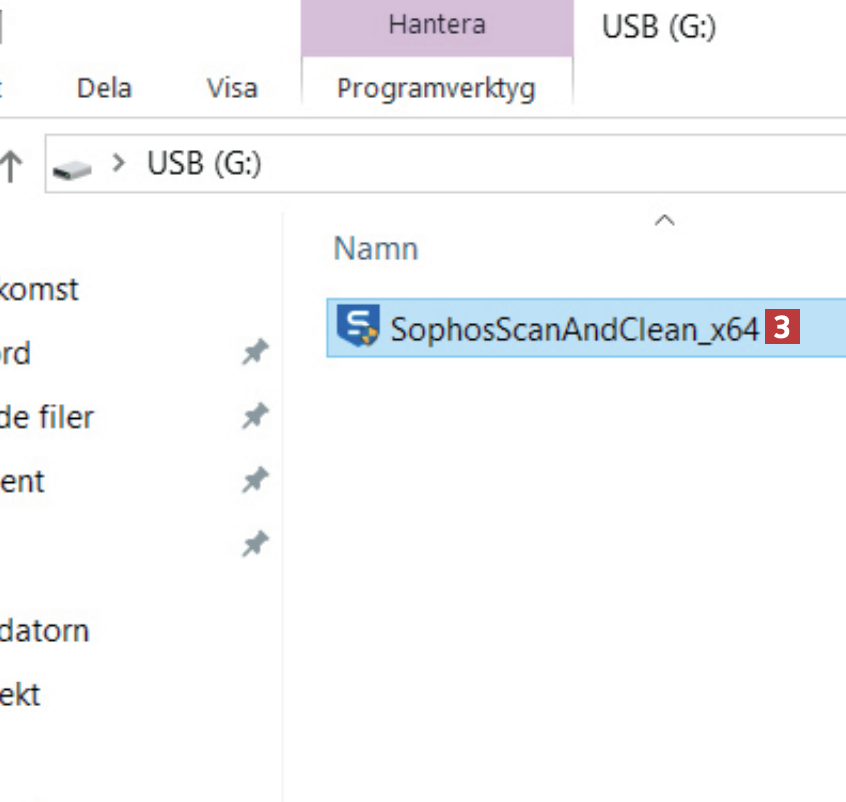The image size is (846, 802).
Task: Click the pin icon beside the 'ent' item
Action: coord(256,482)
